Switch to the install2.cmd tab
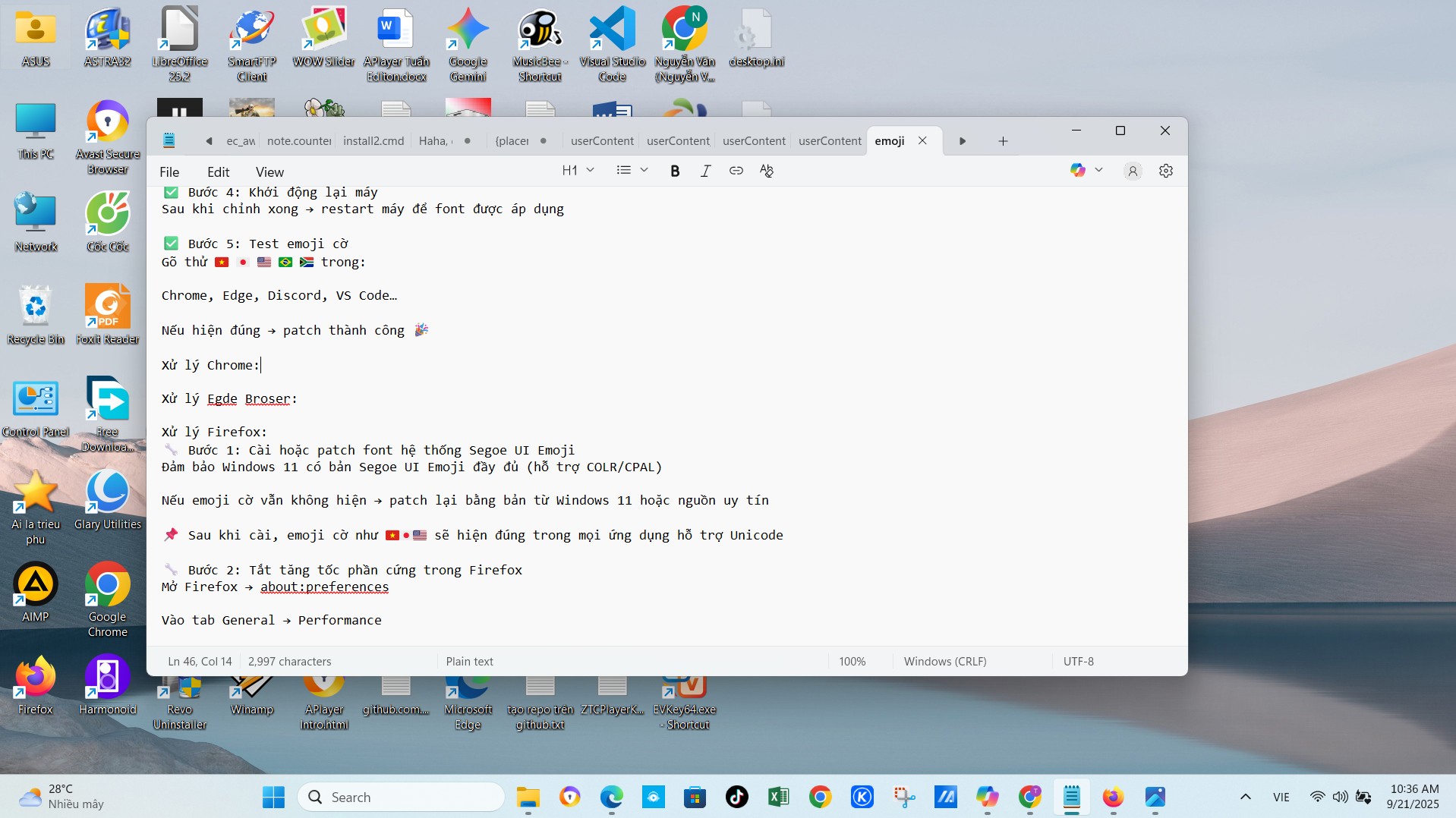This screenshot has height=818, width=1456. point(373,140)
